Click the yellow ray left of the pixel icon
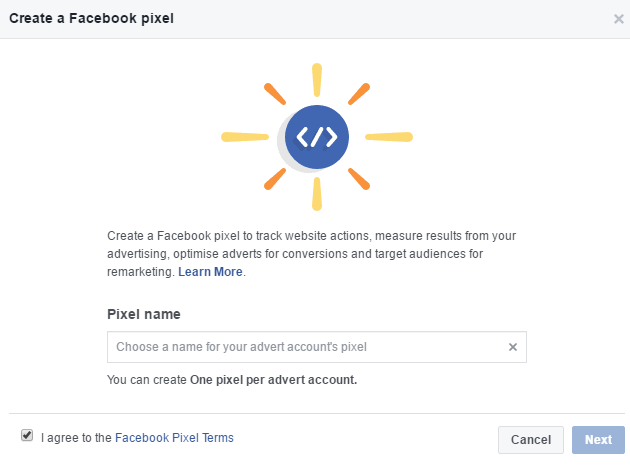 245,136
